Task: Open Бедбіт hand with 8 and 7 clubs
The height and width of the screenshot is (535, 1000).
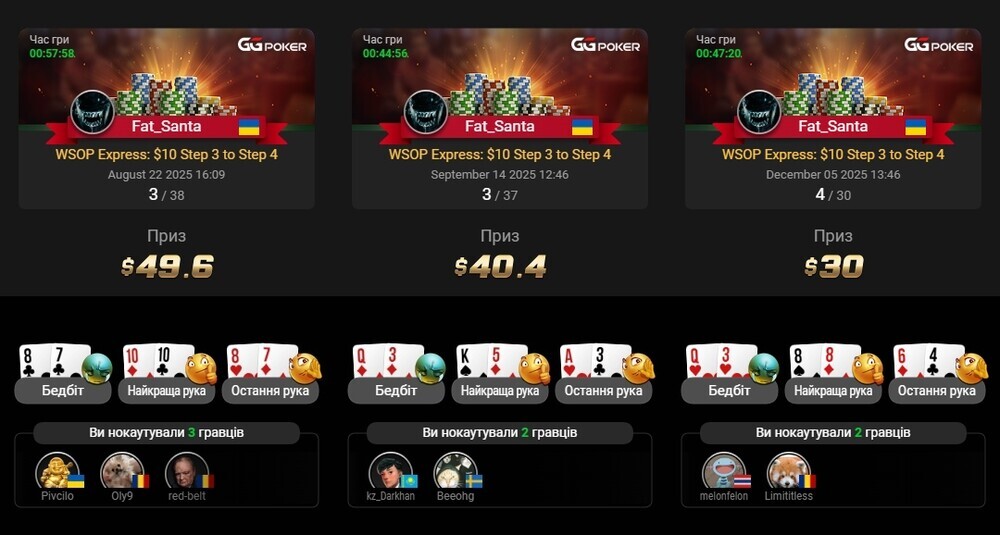Action: (62, 374)
